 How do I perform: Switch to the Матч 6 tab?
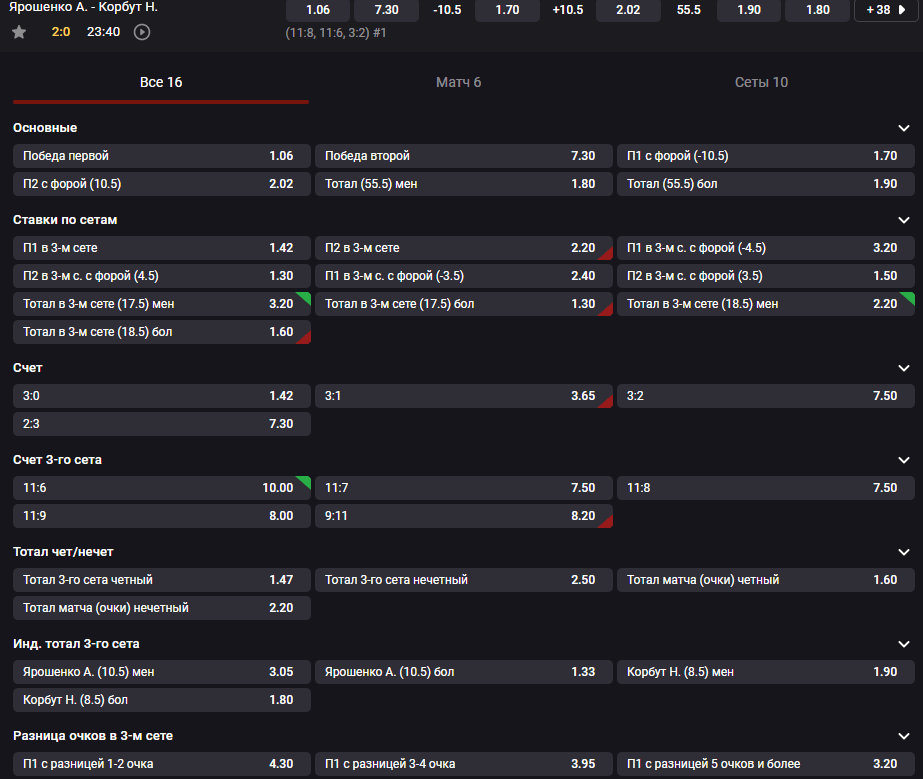458,82
